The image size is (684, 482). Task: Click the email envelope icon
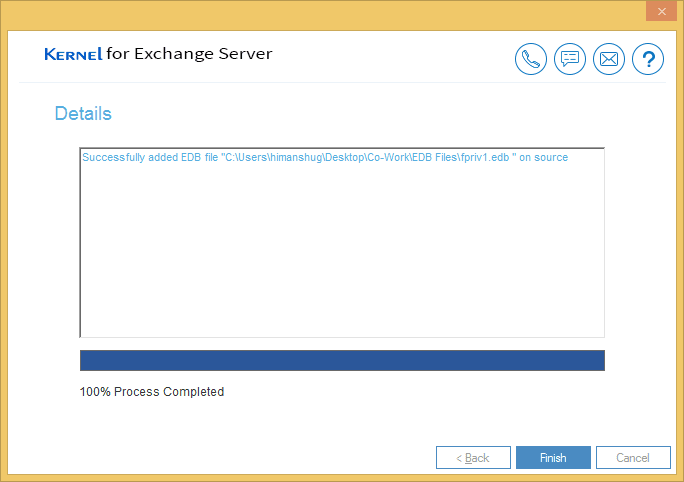[x=609, y=59]
